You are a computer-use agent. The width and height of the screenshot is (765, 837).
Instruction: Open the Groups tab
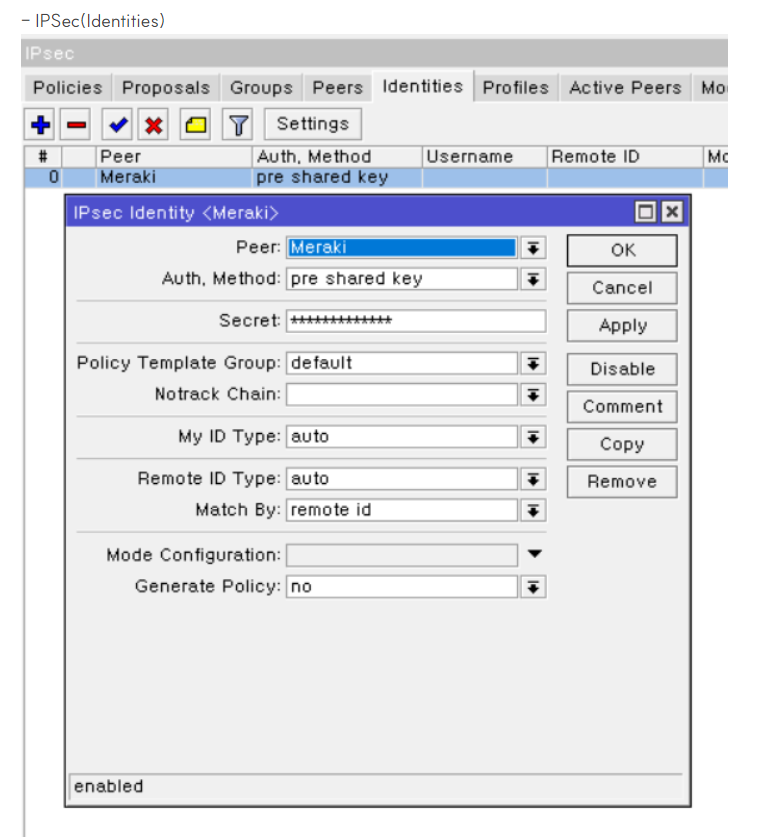pos(261,88)
